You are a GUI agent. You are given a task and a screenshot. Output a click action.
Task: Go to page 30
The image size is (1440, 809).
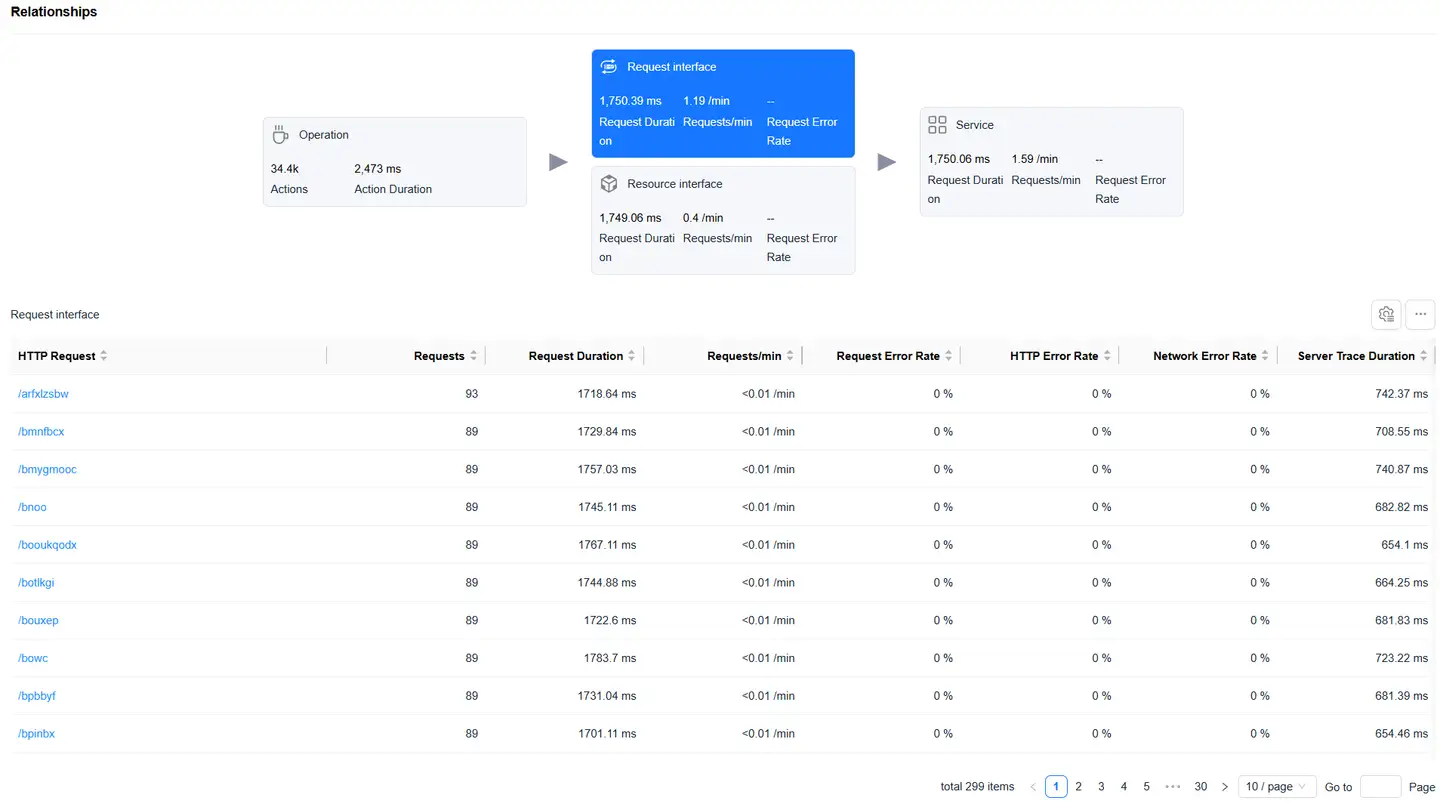[1201, 787]
